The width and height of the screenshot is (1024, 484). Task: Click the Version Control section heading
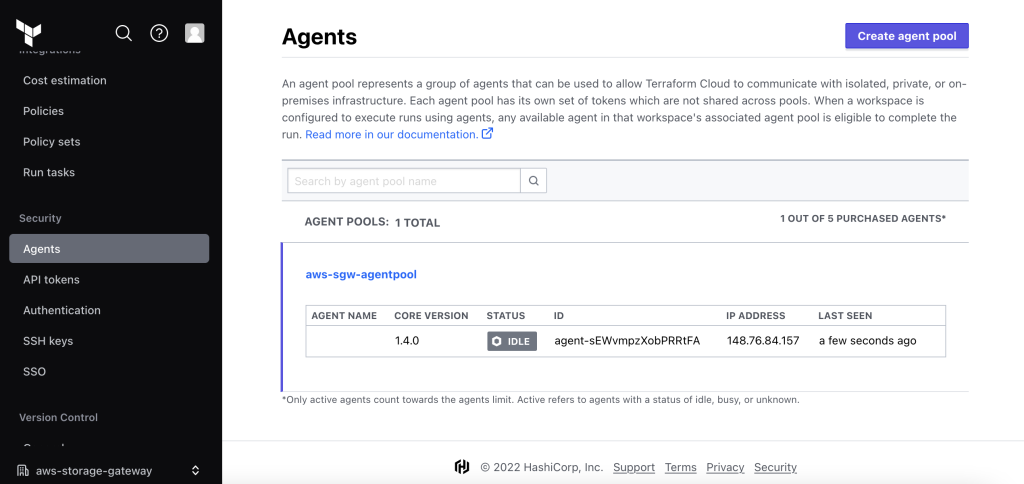click(59, 417)
